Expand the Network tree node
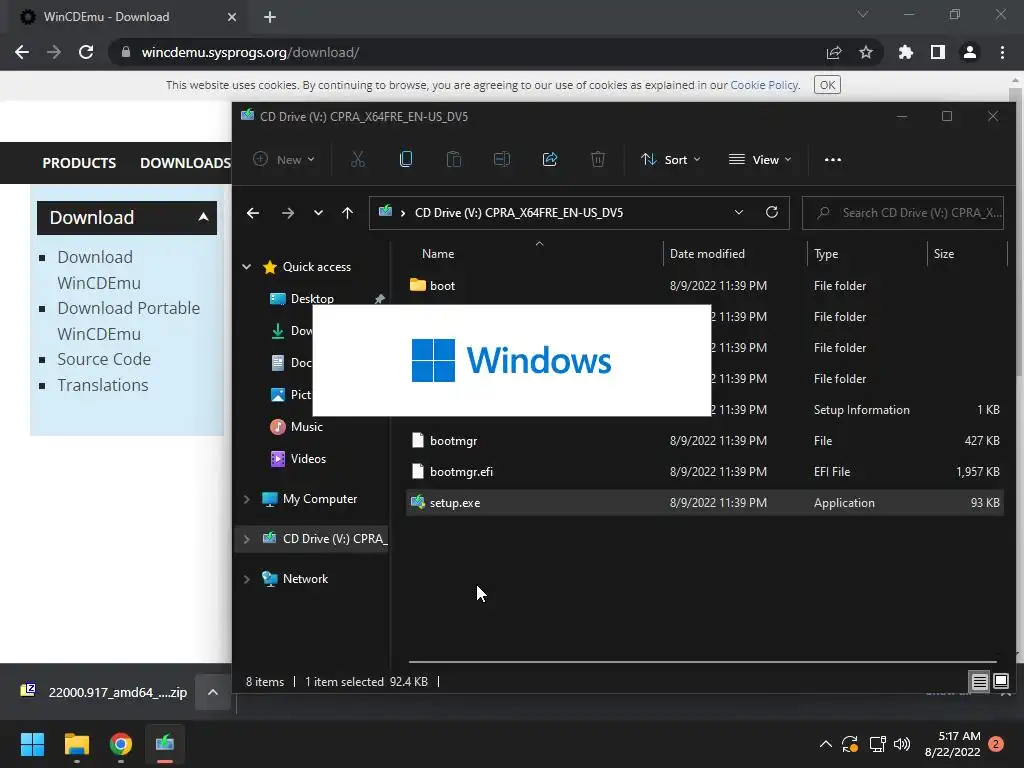Screen dimensions: 1024x768 click(x=247, y=579)
